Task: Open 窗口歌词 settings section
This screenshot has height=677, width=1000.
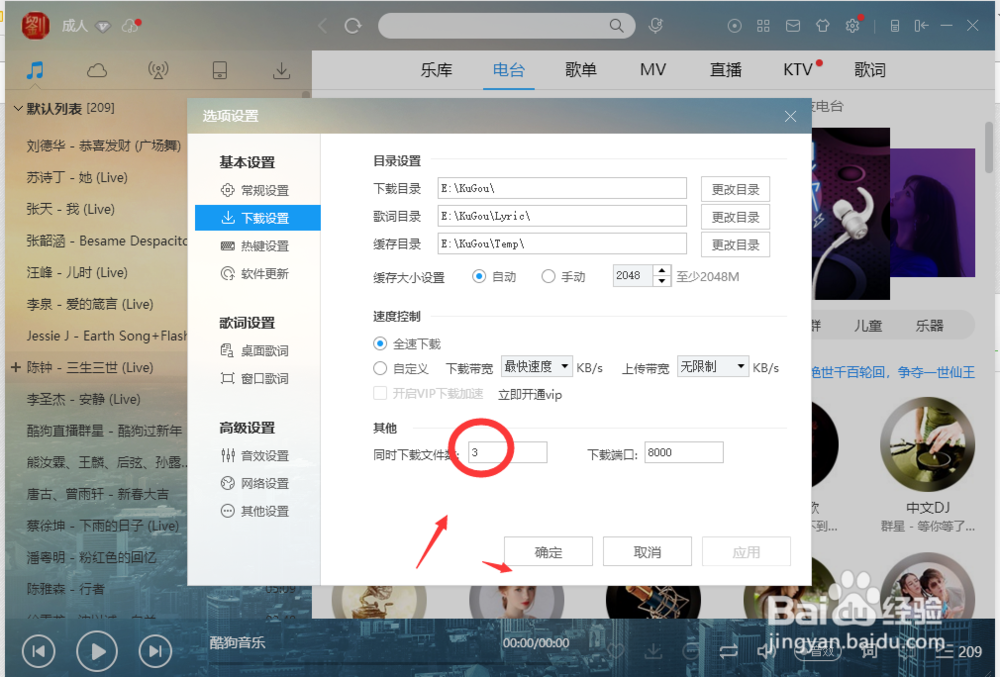Action: pos(255,379)
